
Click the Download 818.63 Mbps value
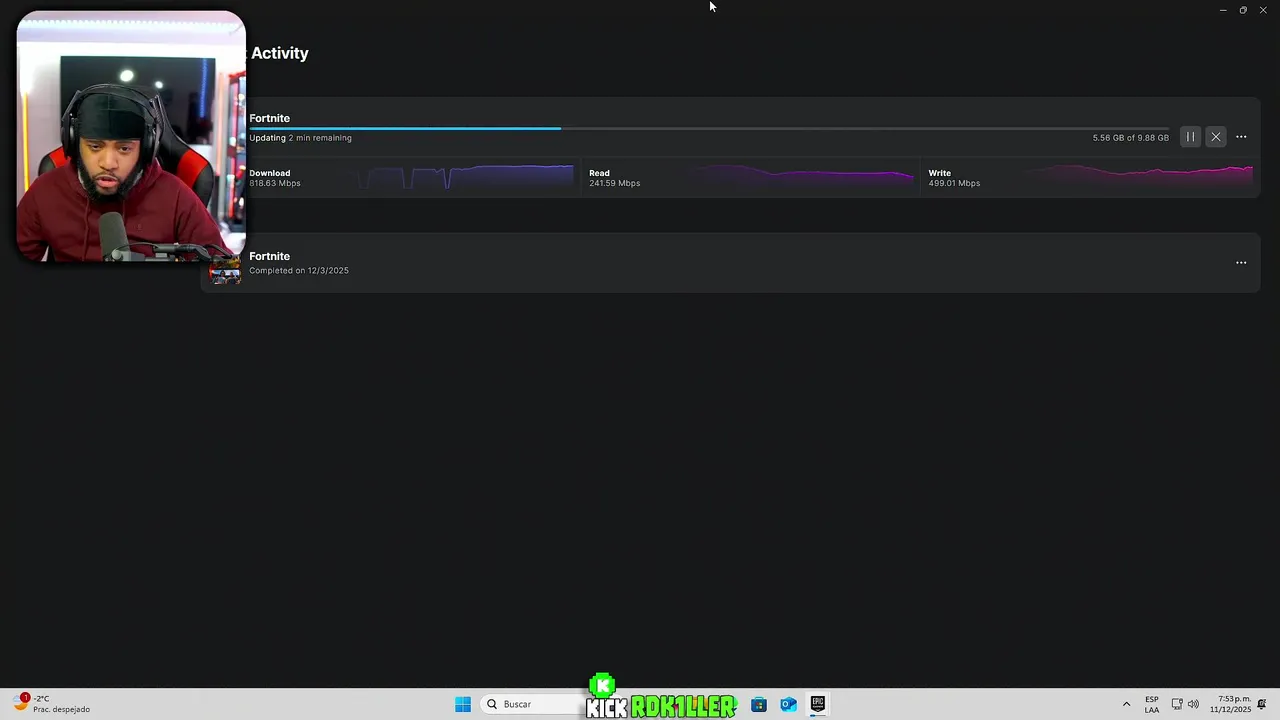point(275,184)
